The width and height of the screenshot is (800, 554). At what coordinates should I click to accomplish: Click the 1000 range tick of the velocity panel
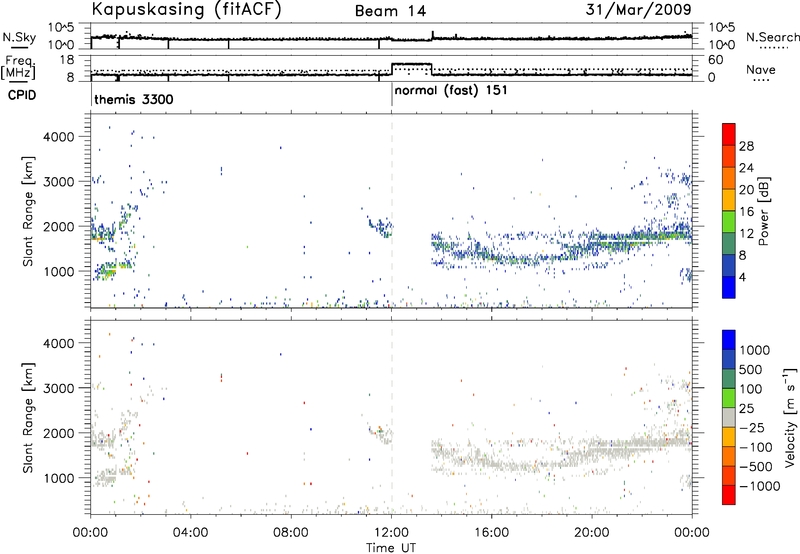click(58, 478)
